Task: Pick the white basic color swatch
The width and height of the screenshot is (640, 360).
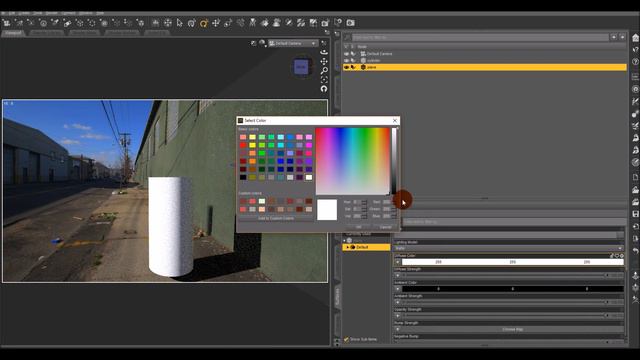Action: coord(309,177)
